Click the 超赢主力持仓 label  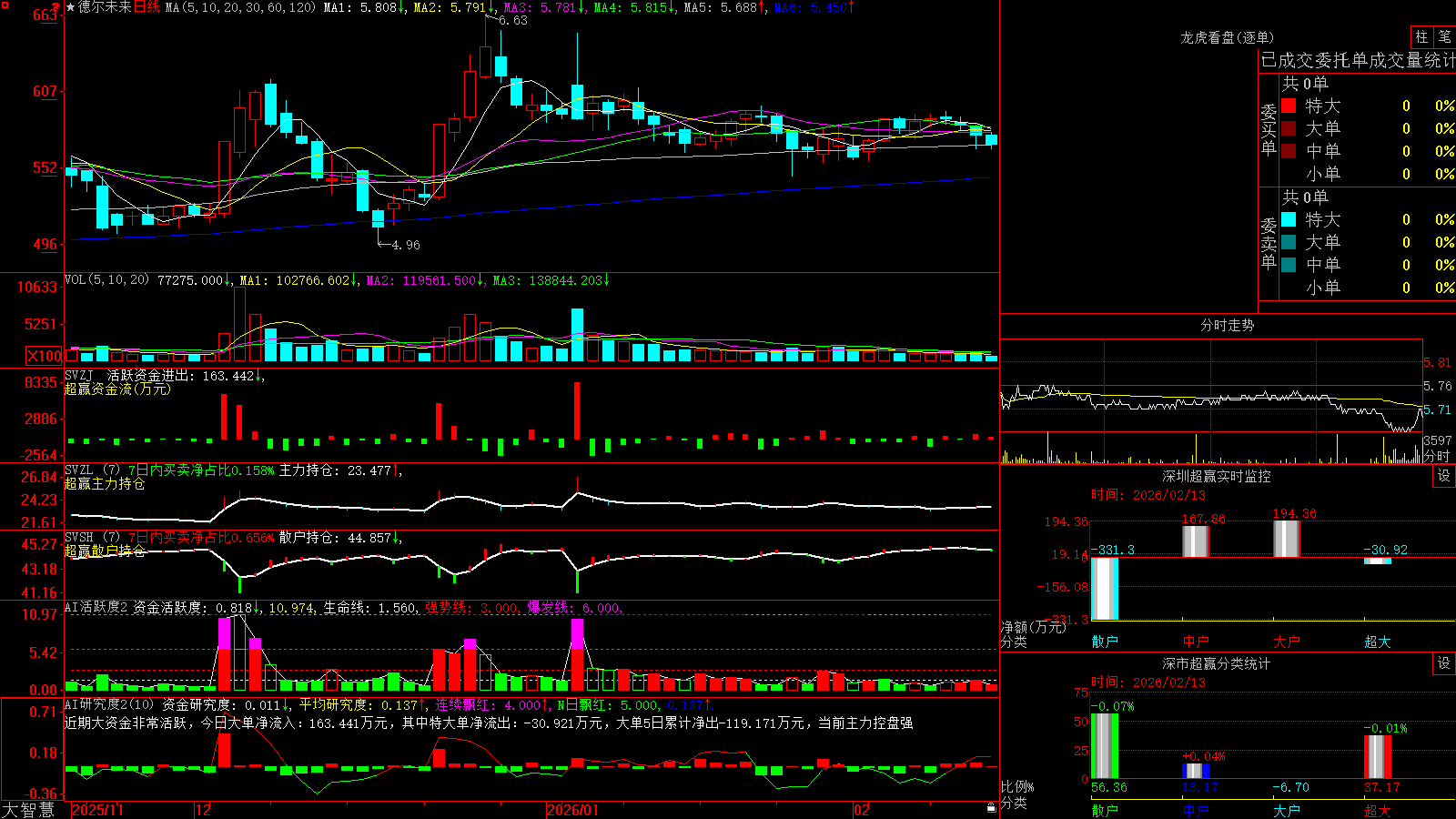(105, 483)
